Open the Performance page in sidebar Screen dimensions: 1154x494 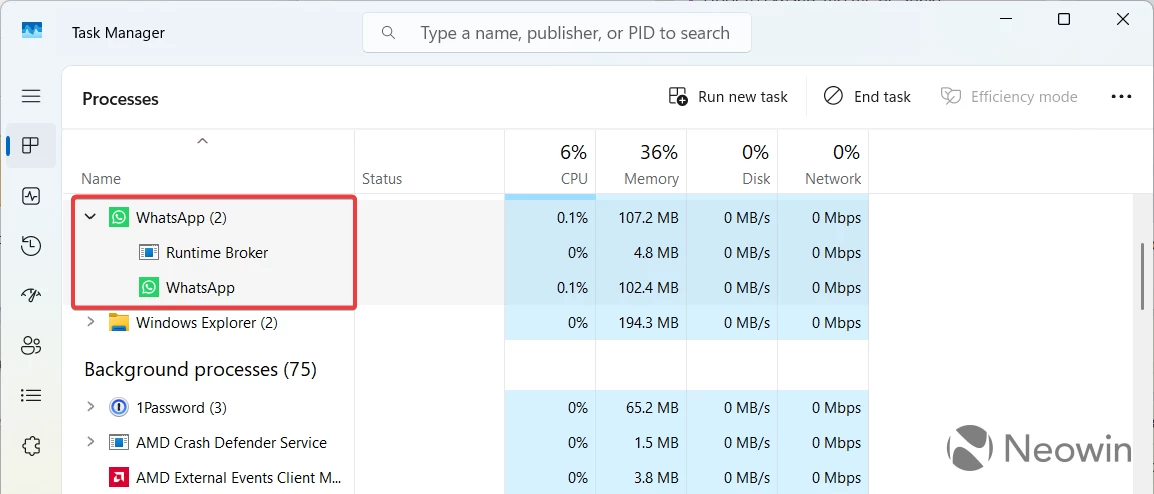point(31,195)
